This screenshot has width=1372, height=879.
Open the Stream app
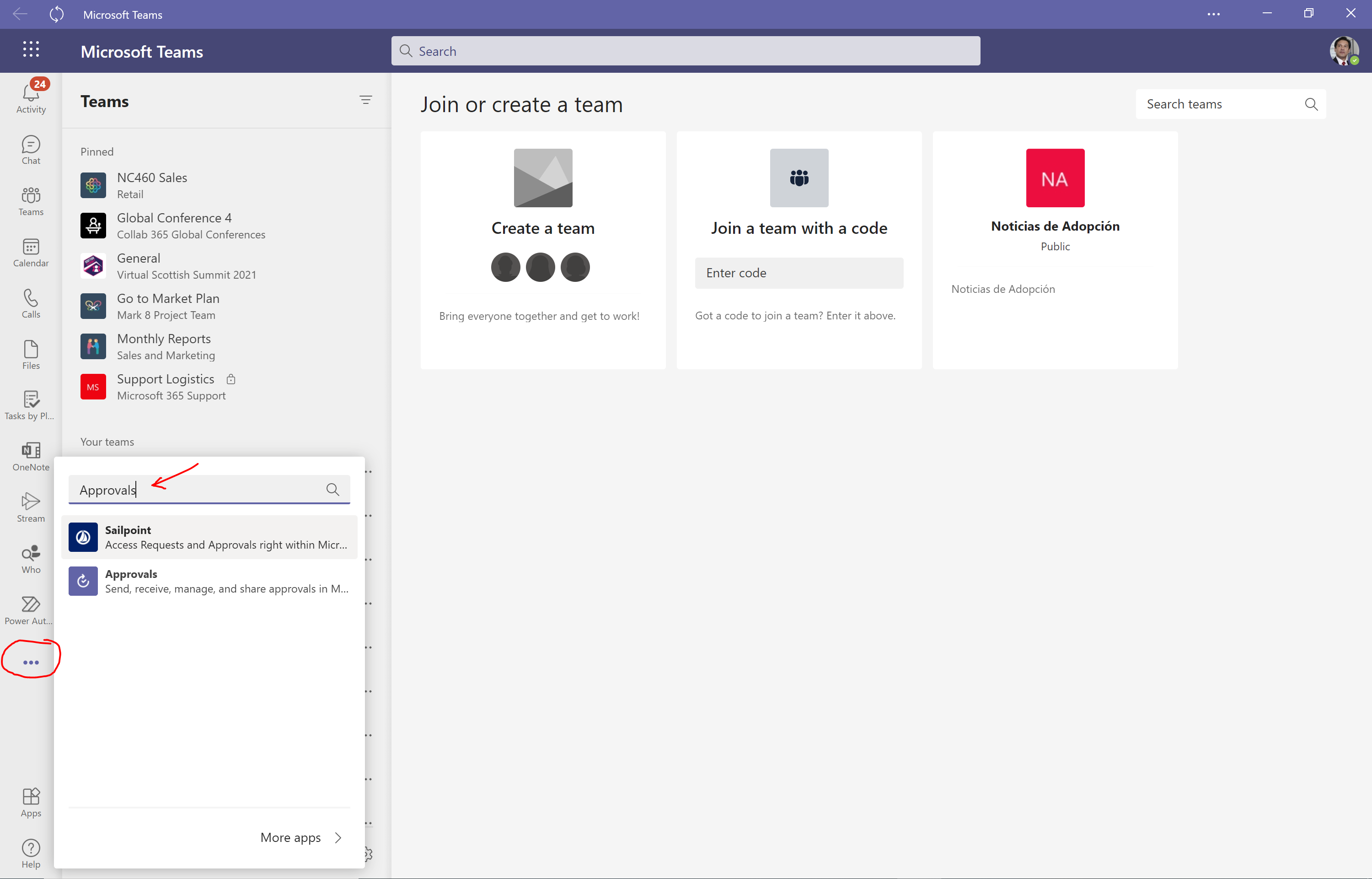click(31, 507)
